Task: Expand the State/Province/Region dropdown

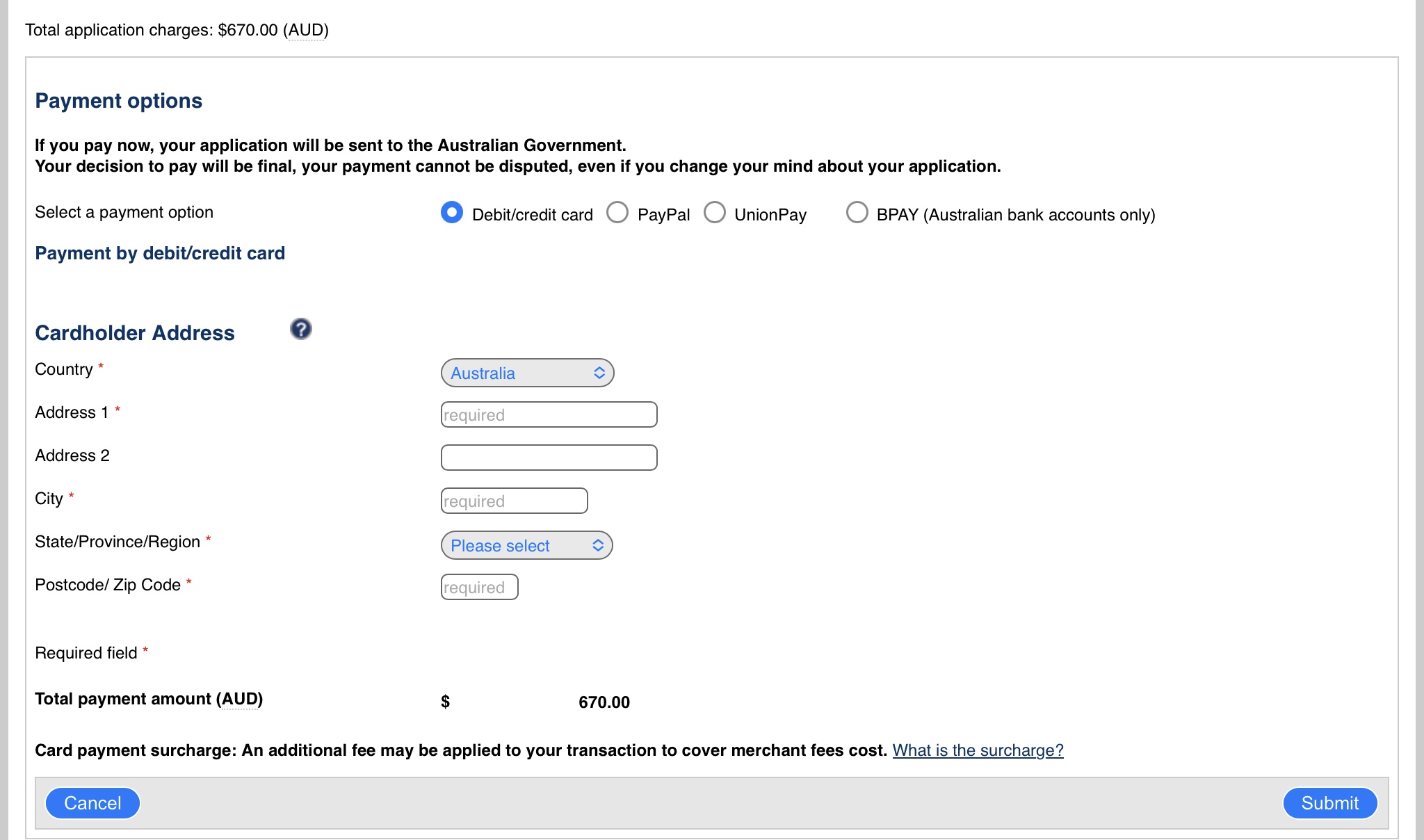Action: [x=527, y=545]
